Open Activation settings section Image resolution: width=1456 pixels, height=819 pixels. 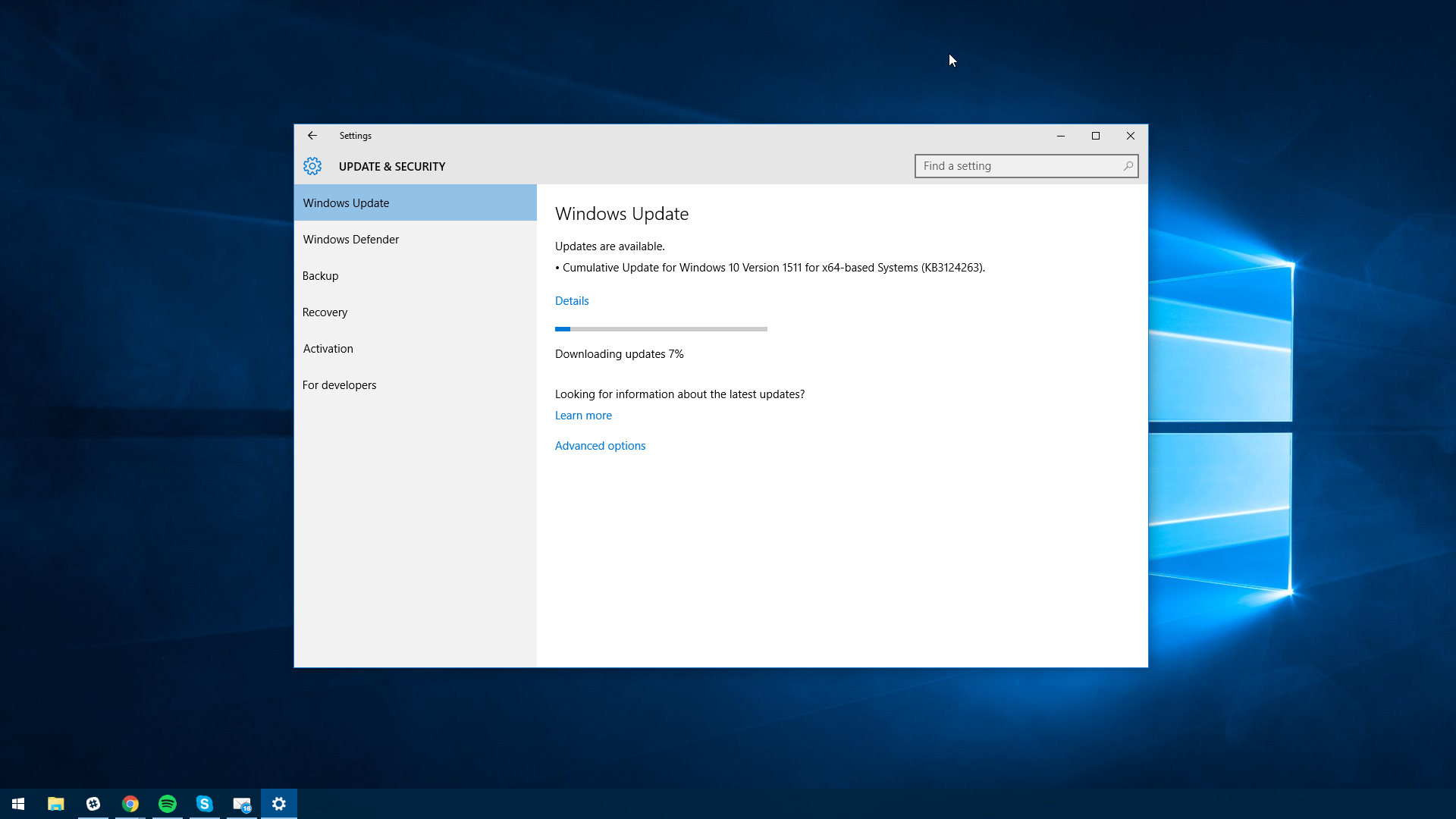point(328,348)
